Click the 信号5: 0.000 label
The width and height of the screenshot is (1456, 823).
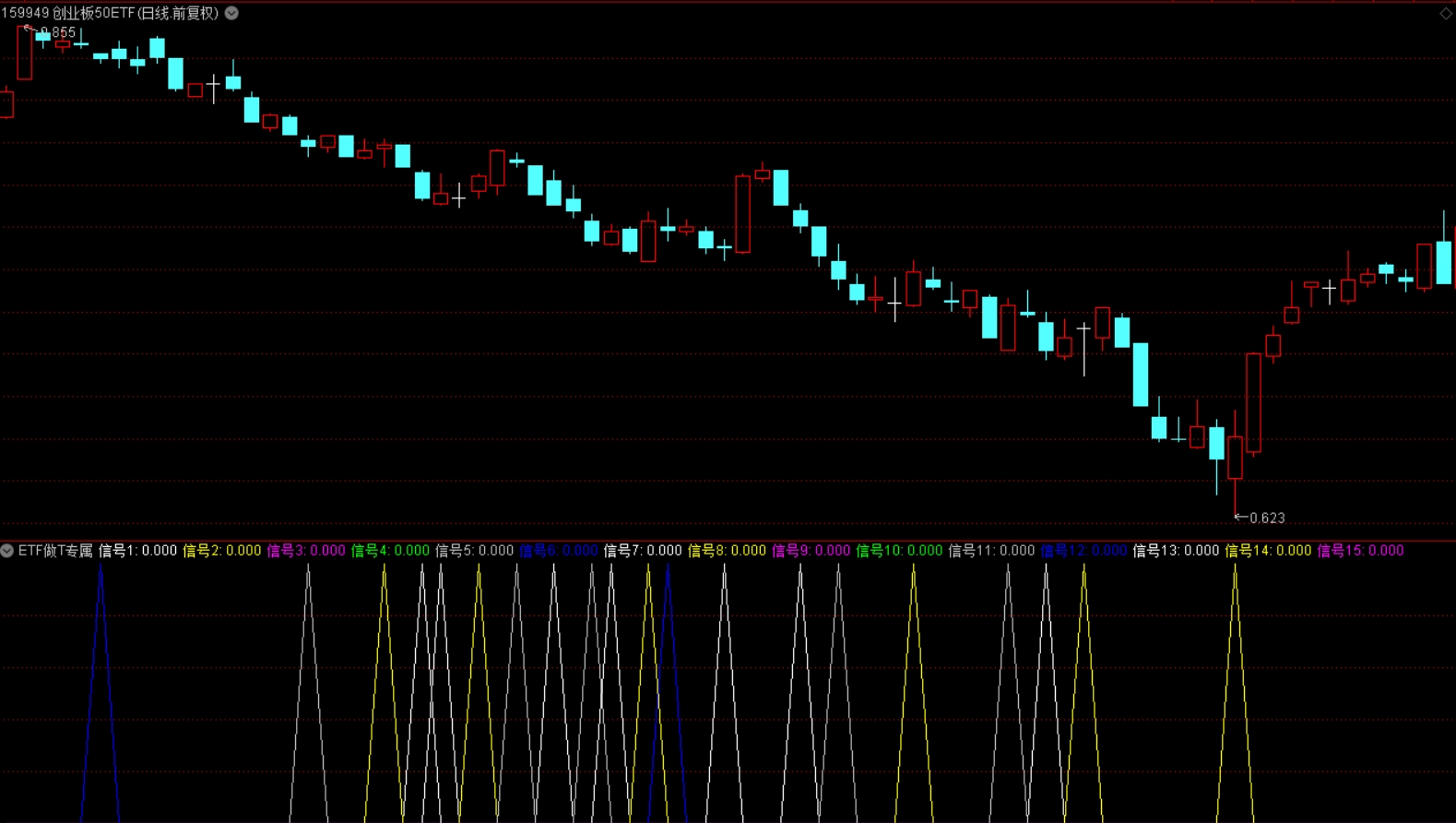pos(474,551)
